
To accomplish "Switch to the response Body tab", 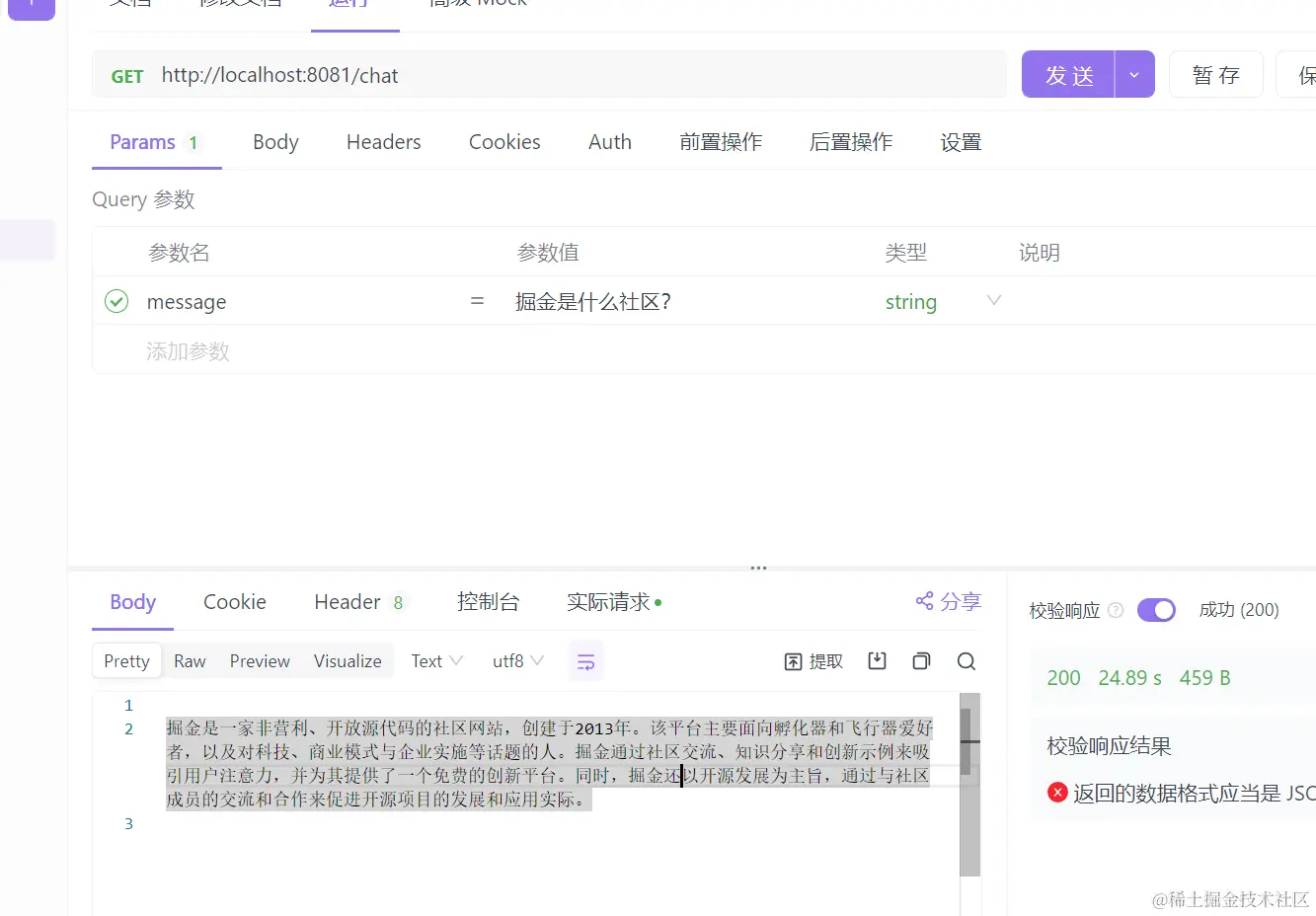I will click(132, 602).
